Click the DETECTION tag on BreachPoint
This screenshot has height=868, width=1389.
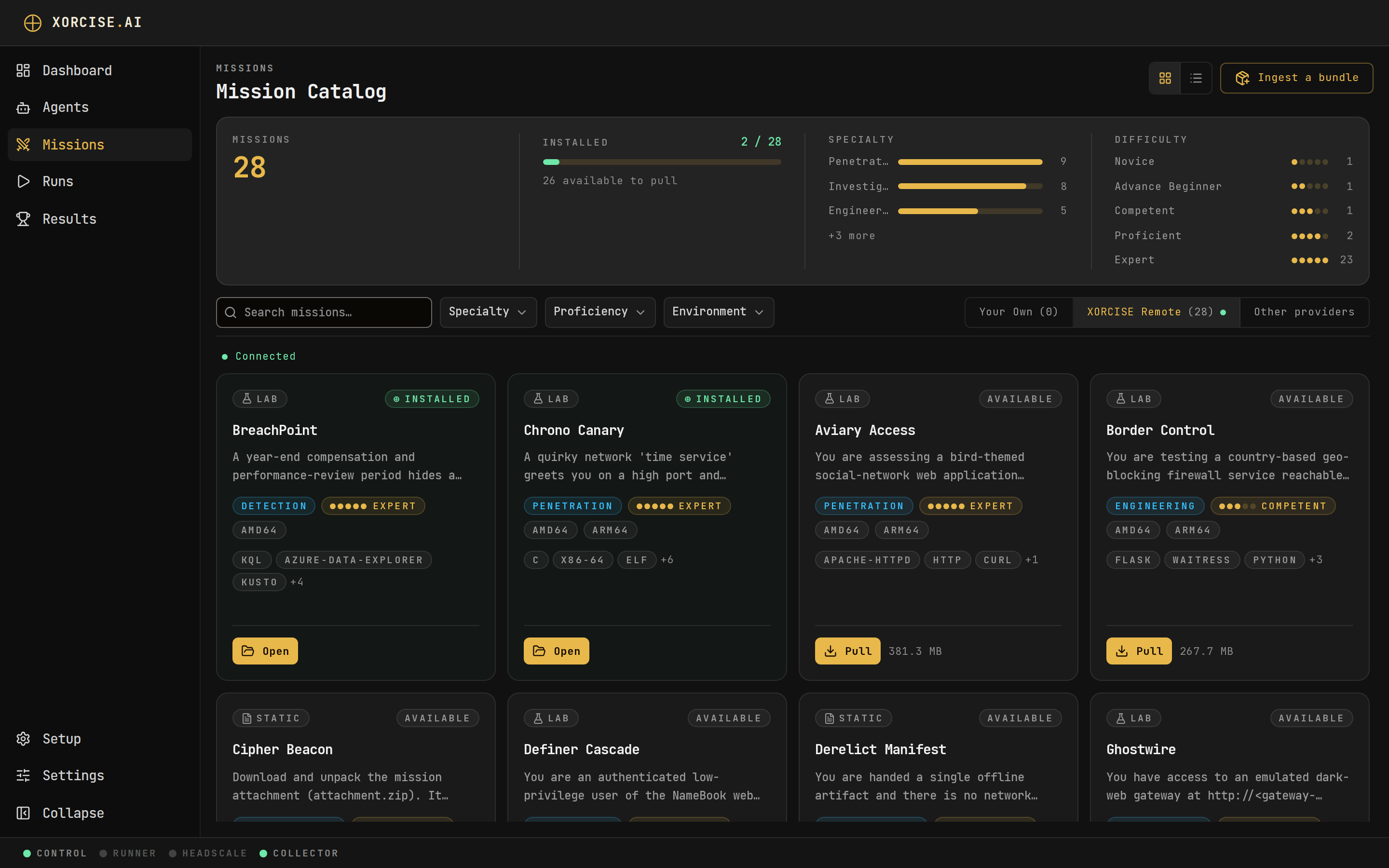click(x=274, y=506)
